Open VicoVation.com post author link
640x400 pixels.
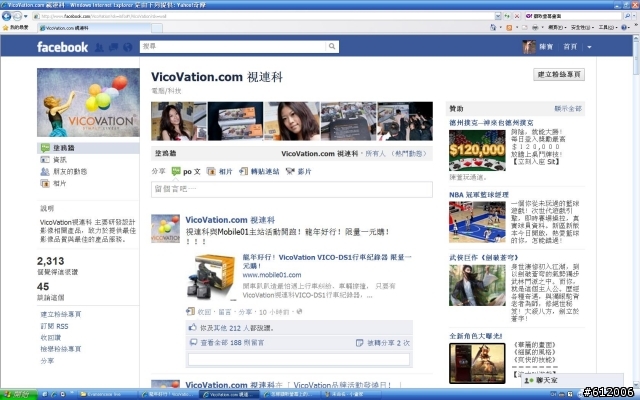[230, 220]
